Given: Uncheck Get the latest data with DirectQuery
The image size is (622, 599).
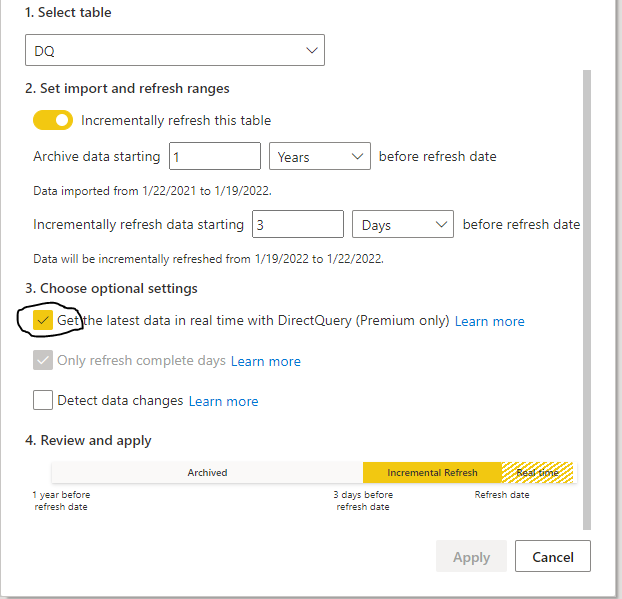Looking at the screenshot, I should pyautogui.click(x=43, y=320).
